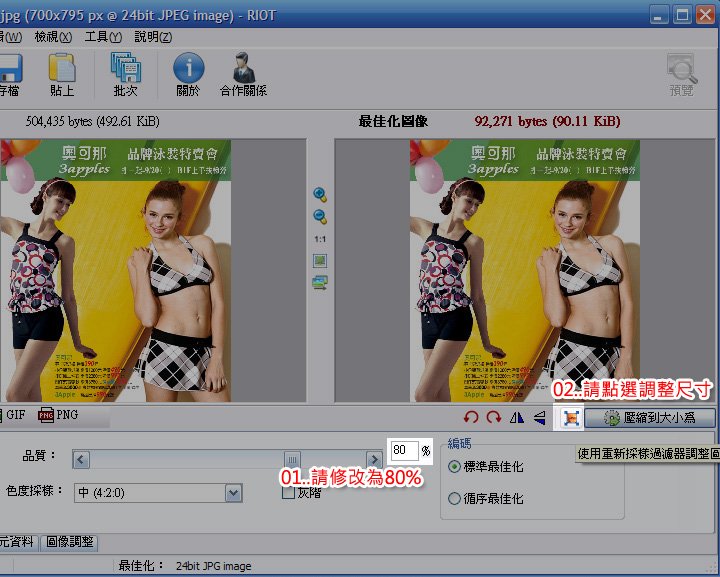Click the quality slider left arrow

point(81,459)
